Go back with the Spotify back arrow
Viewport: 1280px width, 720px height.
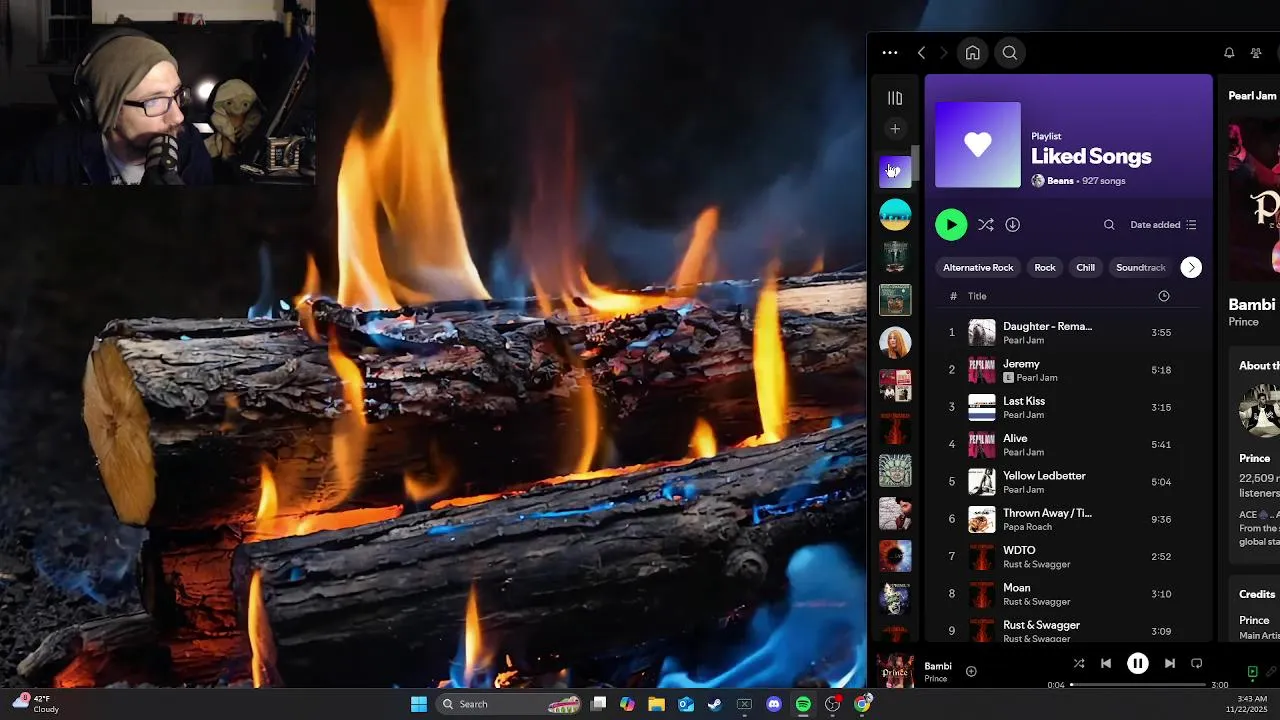tap(921, 53)
